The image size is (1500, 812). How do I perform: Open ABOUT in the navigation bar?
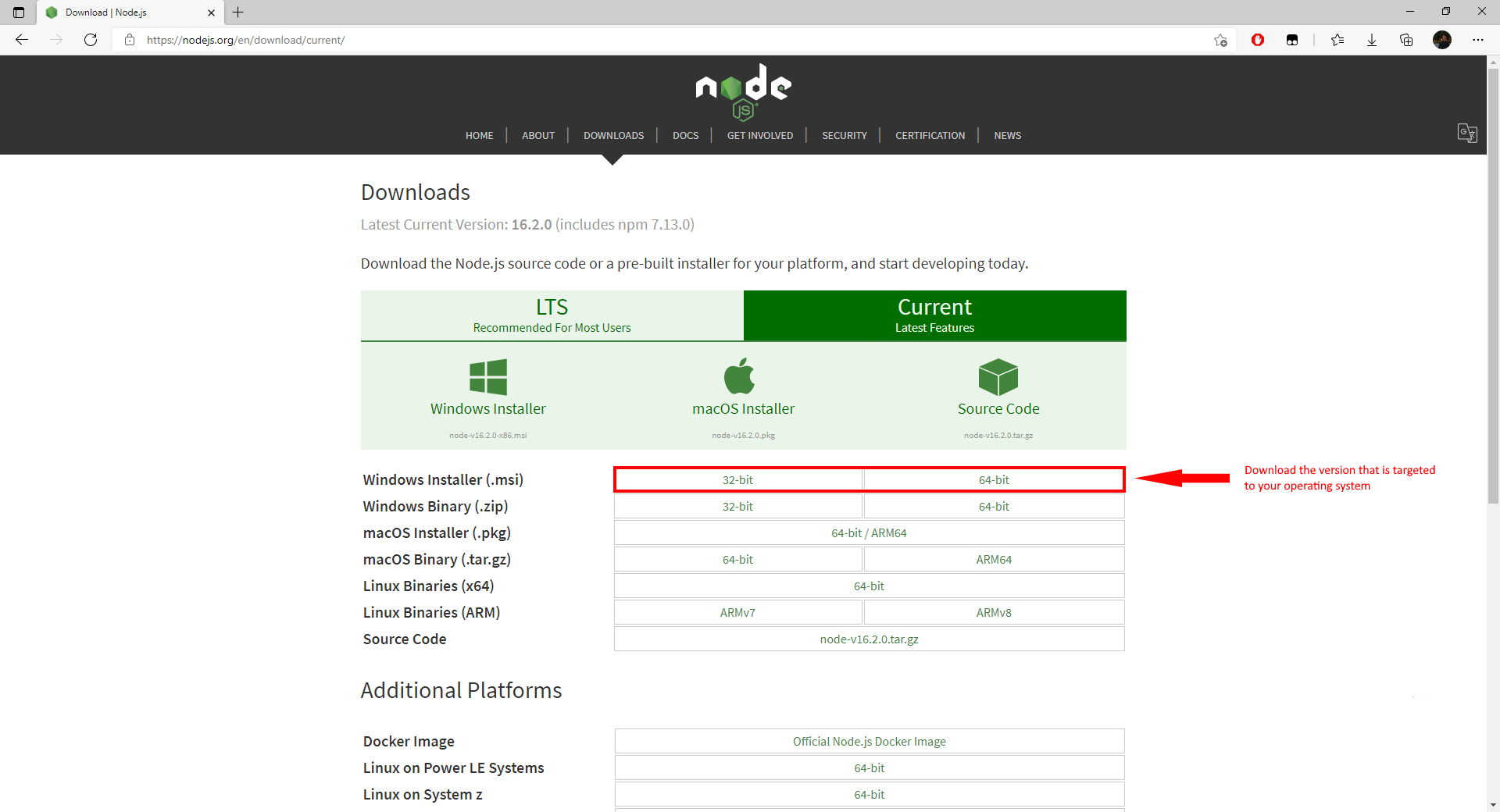[x=538, y=135]
